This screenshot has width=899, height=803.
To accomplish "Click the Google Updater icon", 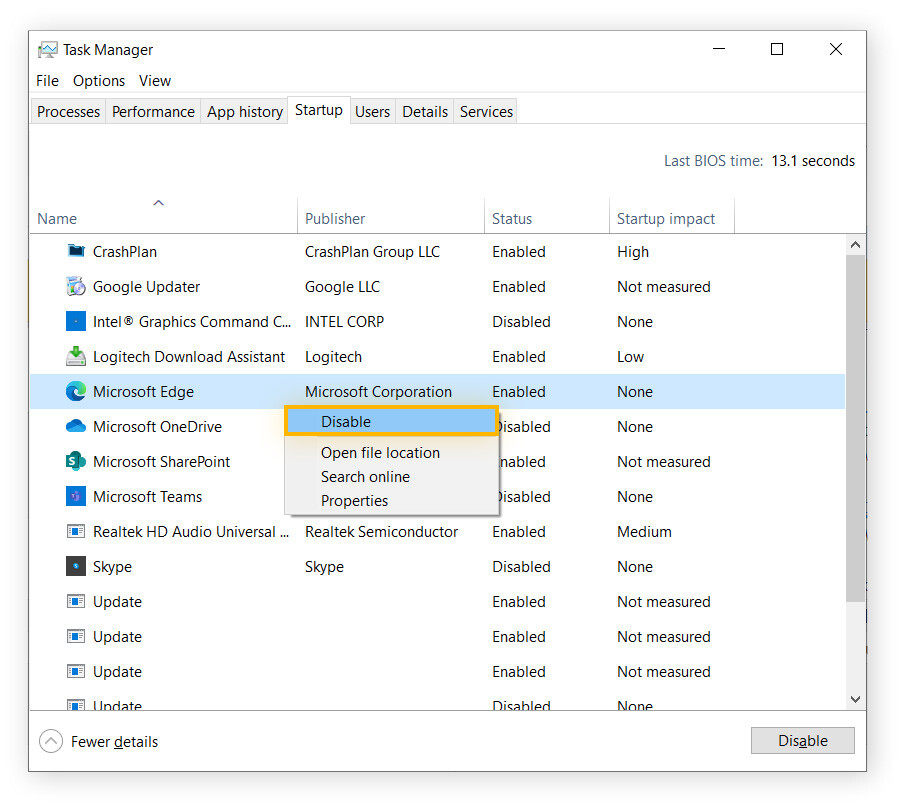I will [x=75, y=286].
